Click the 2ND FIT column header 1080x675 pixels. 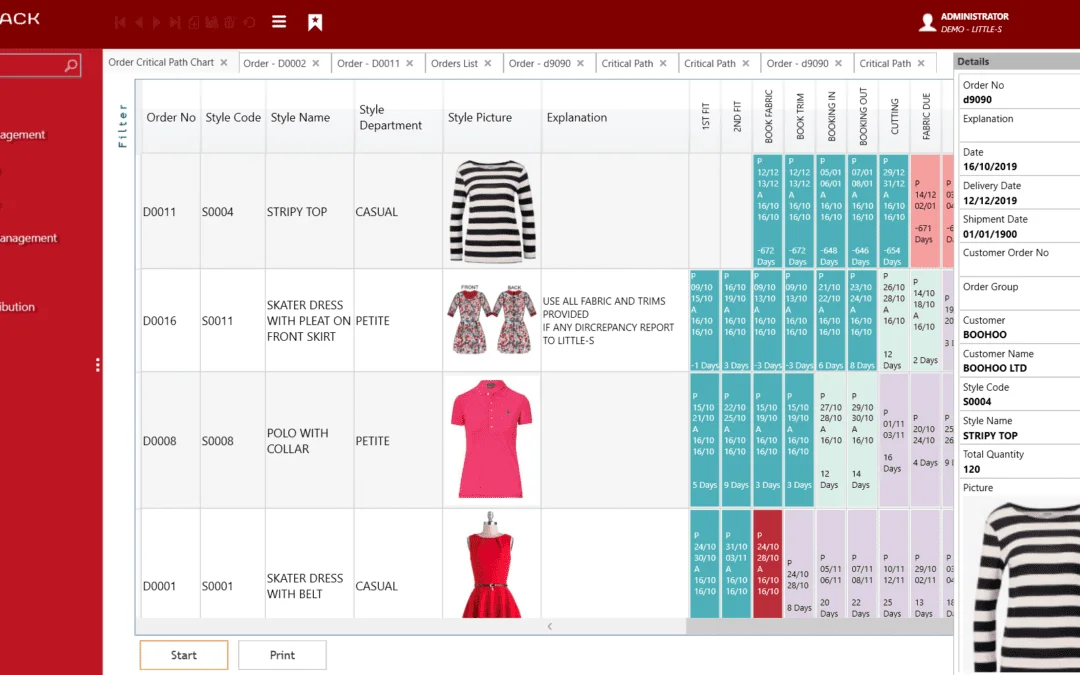[737, 117]
